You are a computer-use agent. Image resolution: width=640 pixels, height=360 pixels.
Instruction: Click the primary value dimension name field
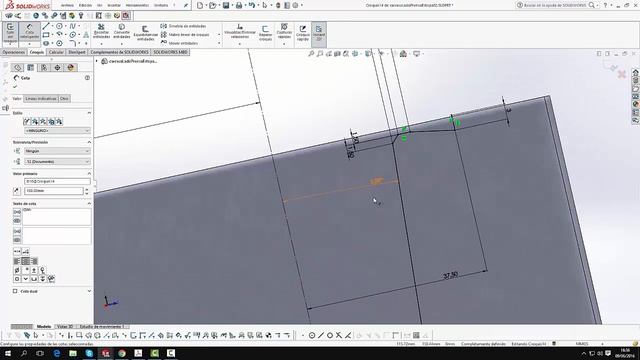click(58, 181)
